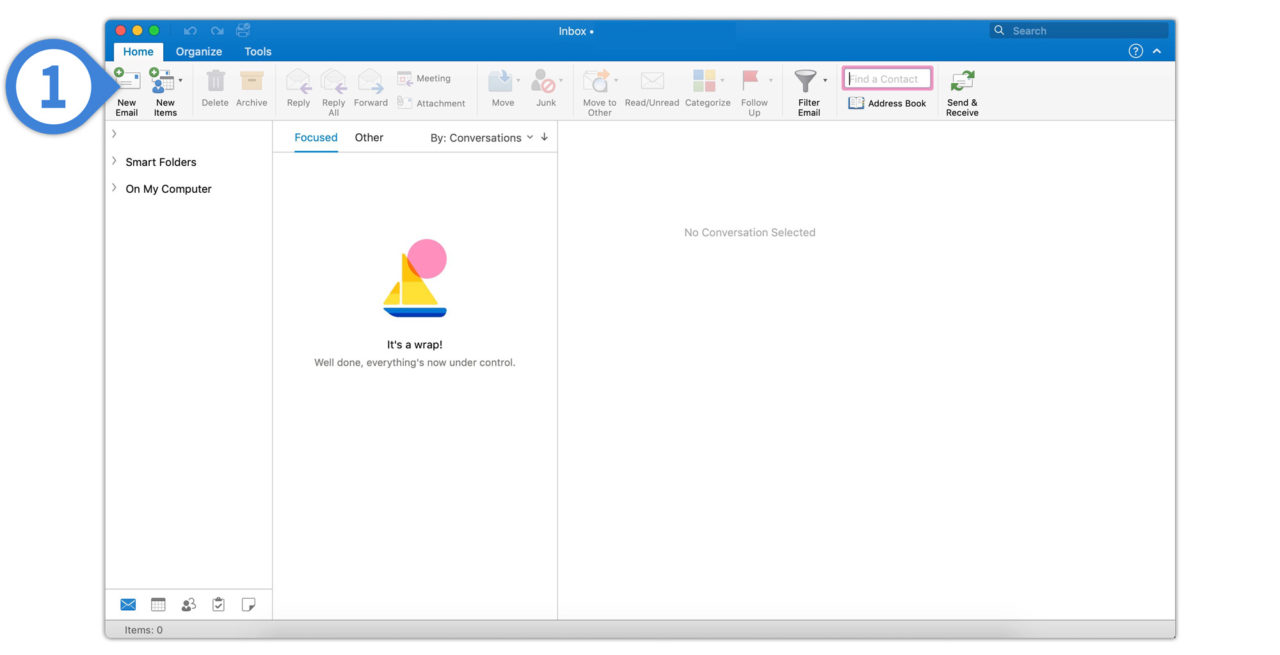Click the Junk icon
The image size is (1280, 655).
(x=543, y=81)
